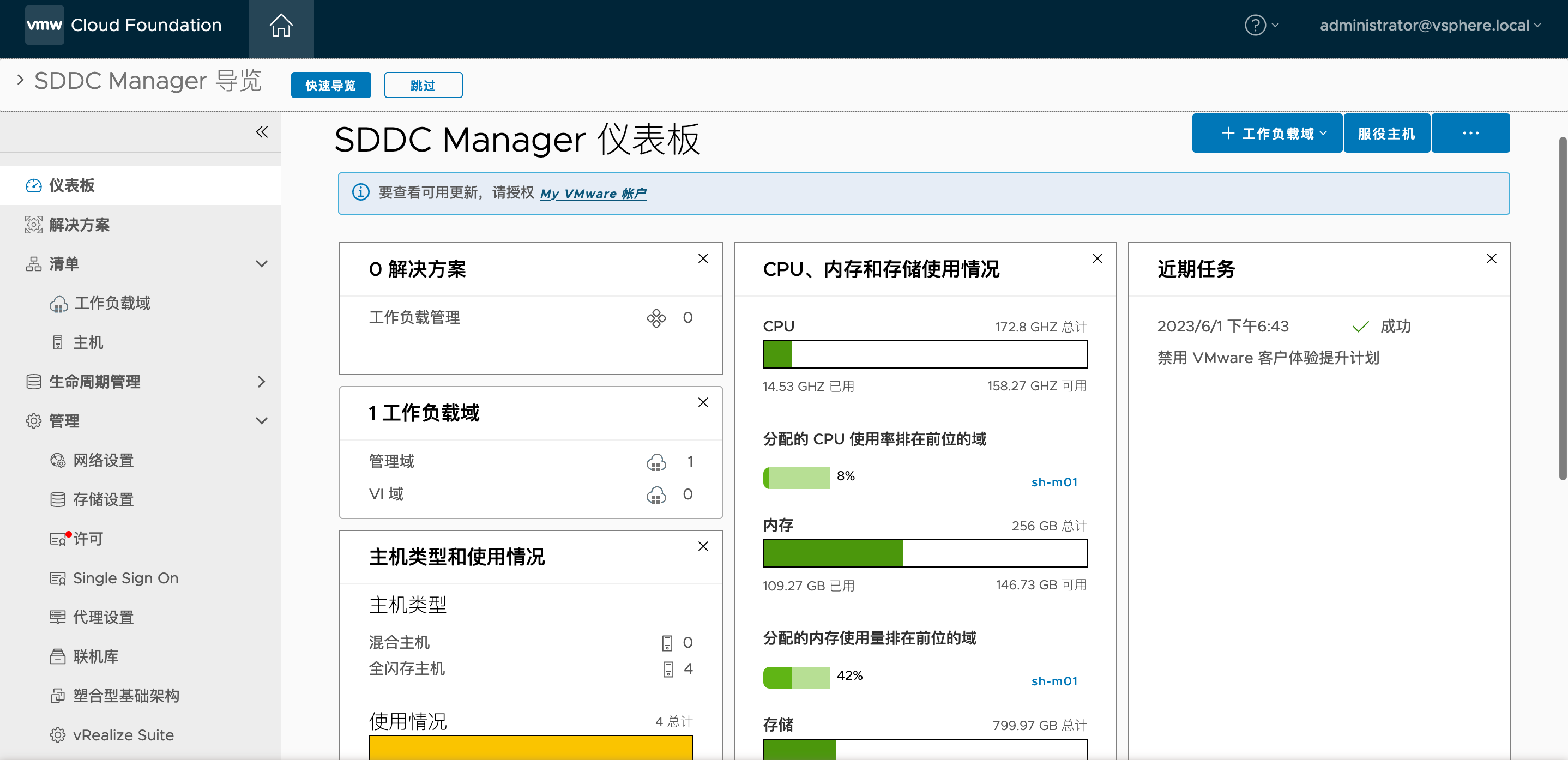Image resolution: width=1568 pixels, height=760 pixels.
Task: Click the 全闪存主机 host icon
Action: pos(668,669)
